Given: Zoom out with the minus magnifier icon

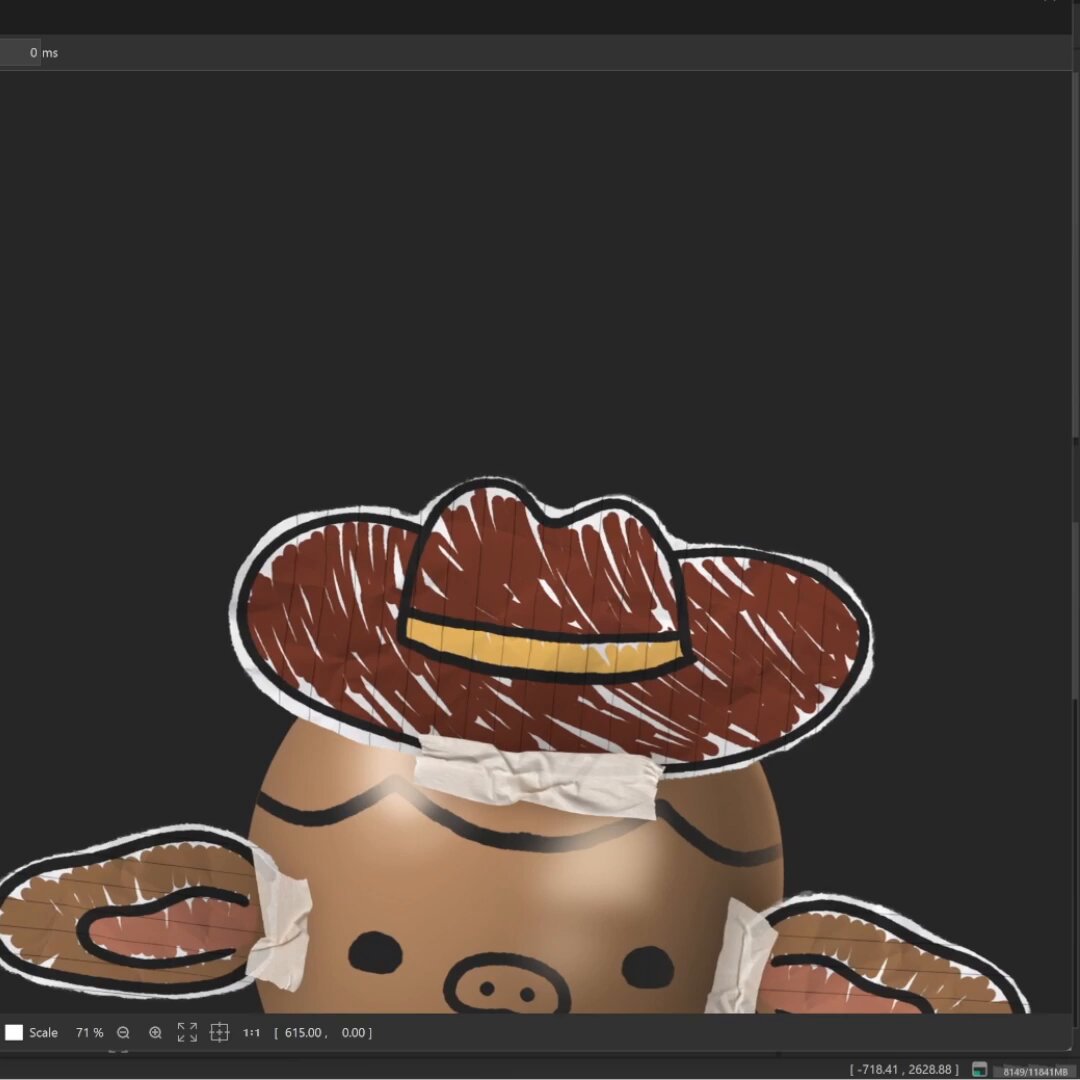Looking at the screenshot, I should (x=123, y=1032).
